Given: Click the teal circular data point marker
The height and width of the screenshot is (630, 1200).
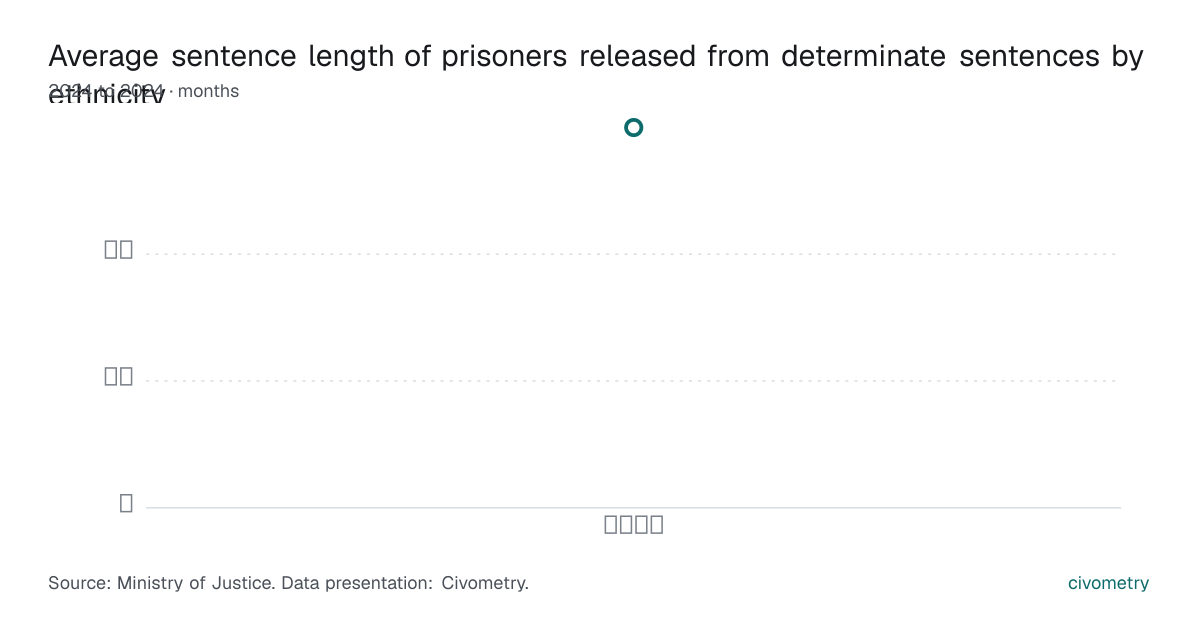Looking at the screenshot, I should [633, 127].
